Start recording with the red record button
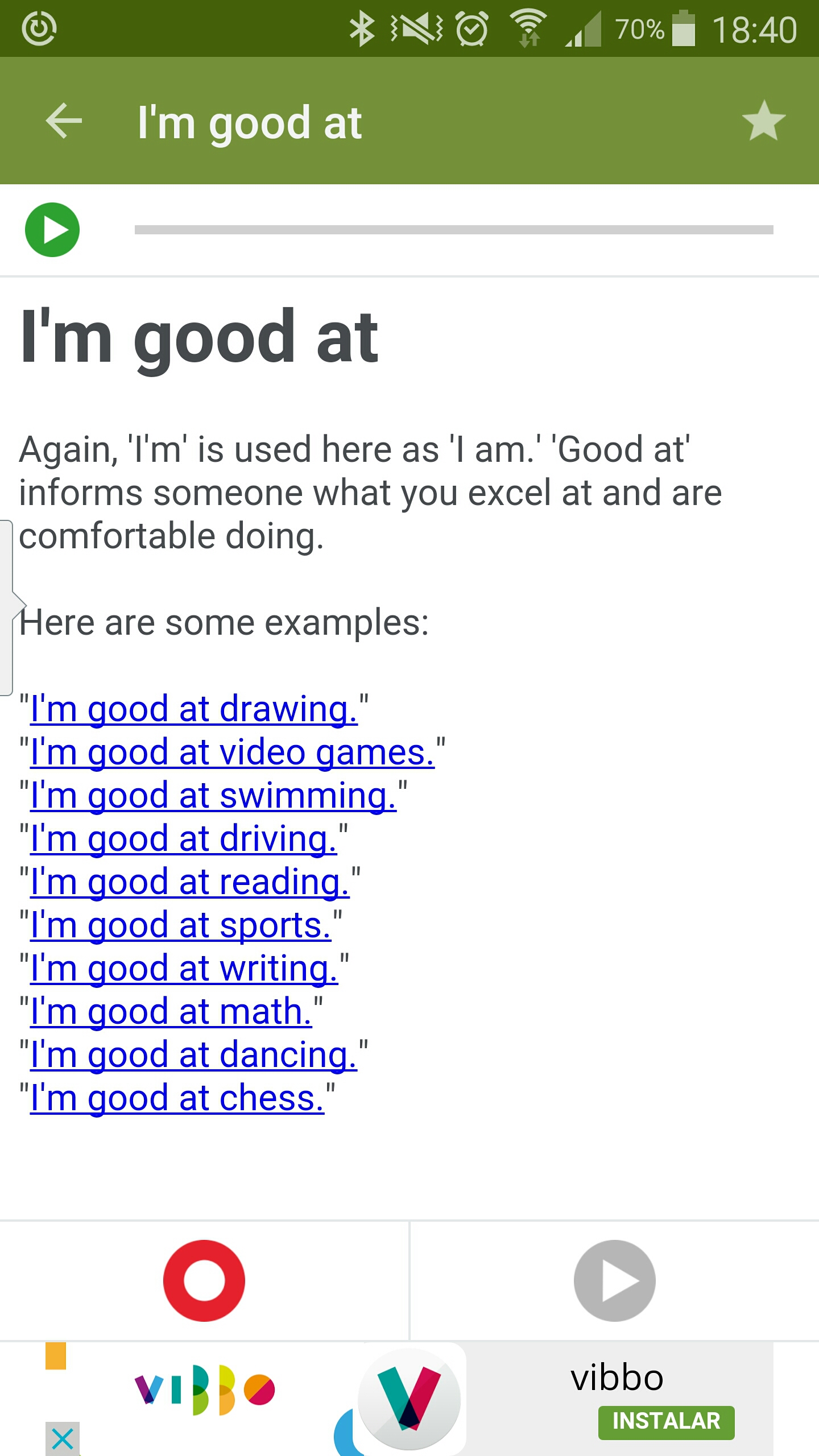Screen dimensions: 819x1456 204,1281
